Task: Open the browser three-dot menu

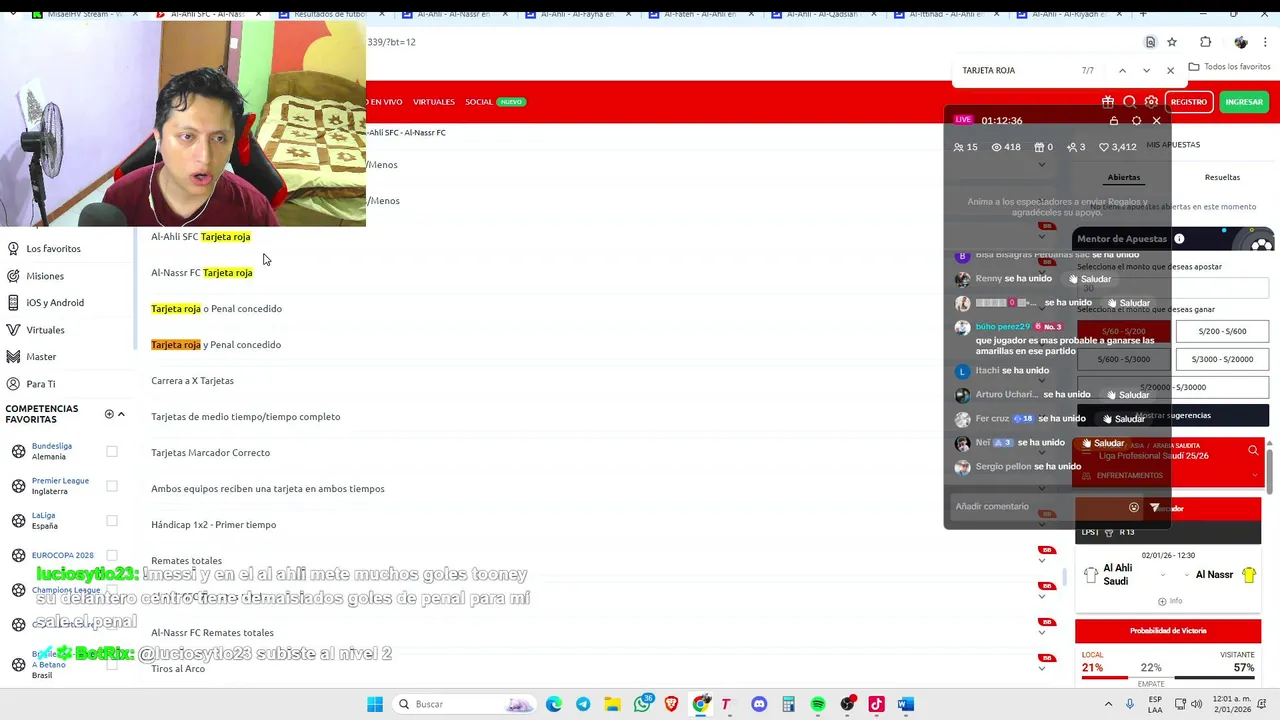Action: pos(1266,42)
